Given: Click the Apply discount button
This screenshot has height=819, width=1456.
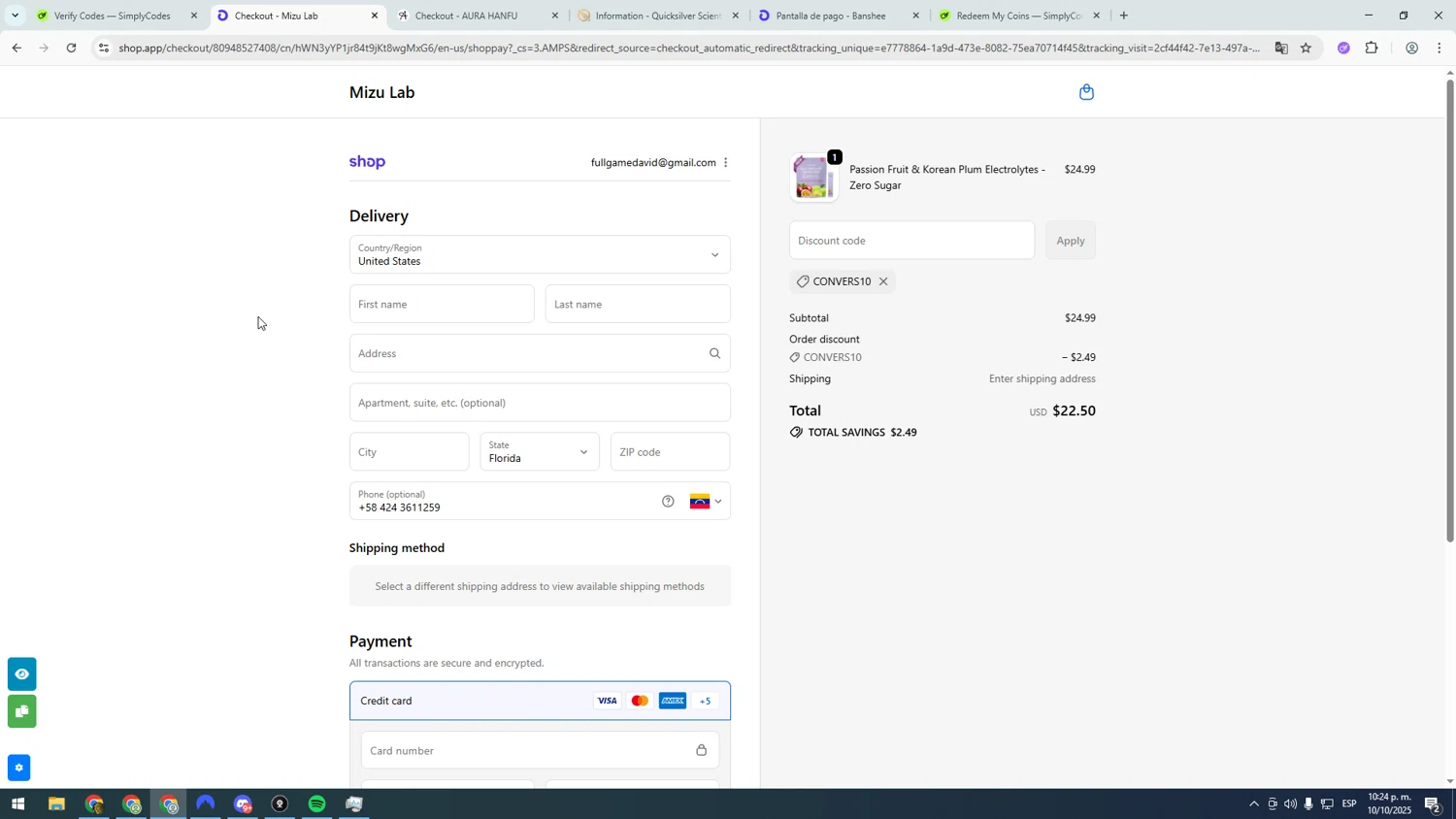Looking at the screenshot, I should click(x=1070, y=241).
